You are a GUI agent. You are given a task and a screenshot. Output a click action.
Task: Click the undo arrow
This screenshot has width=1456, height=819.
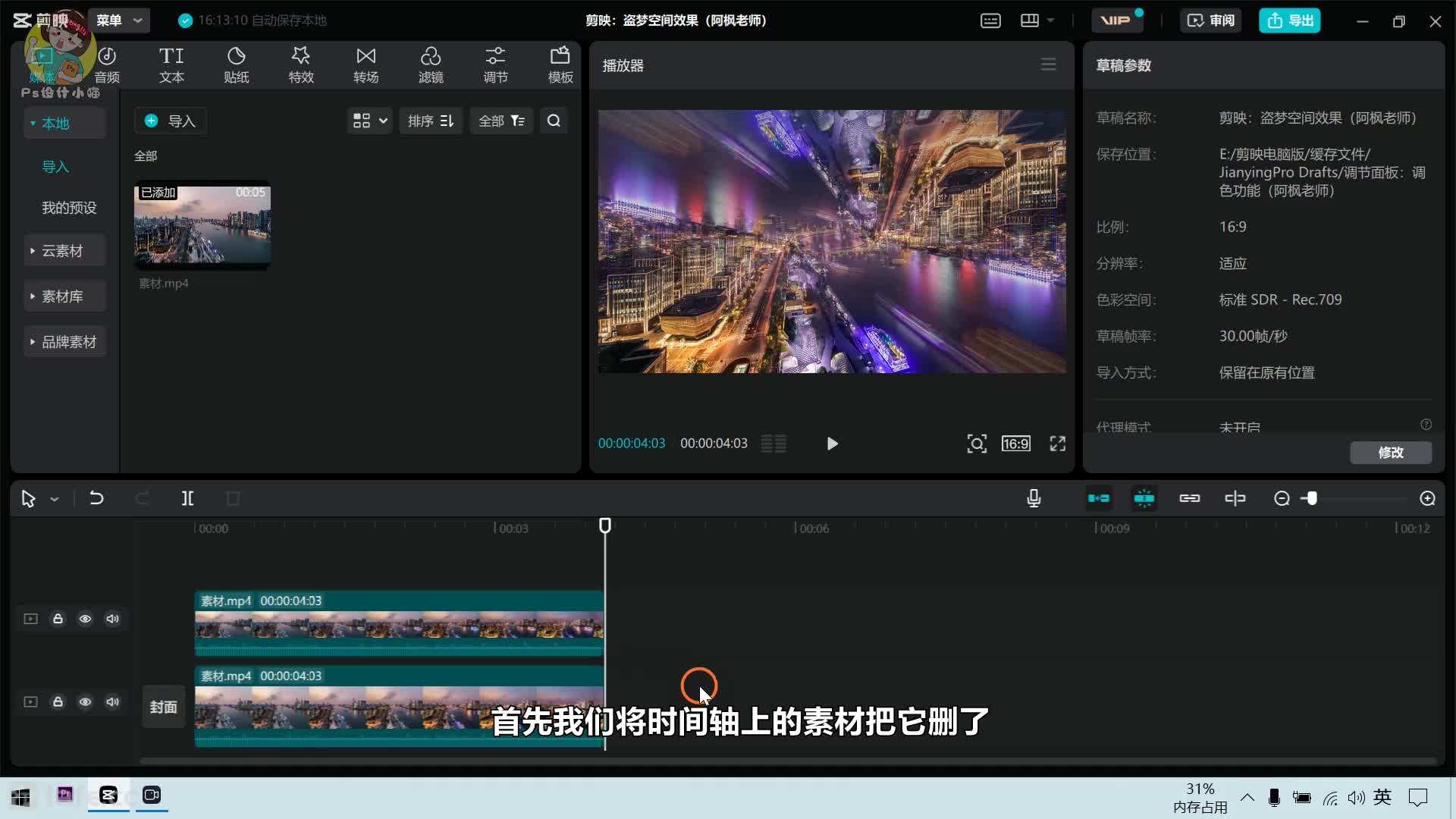click(x=96, y=498)
